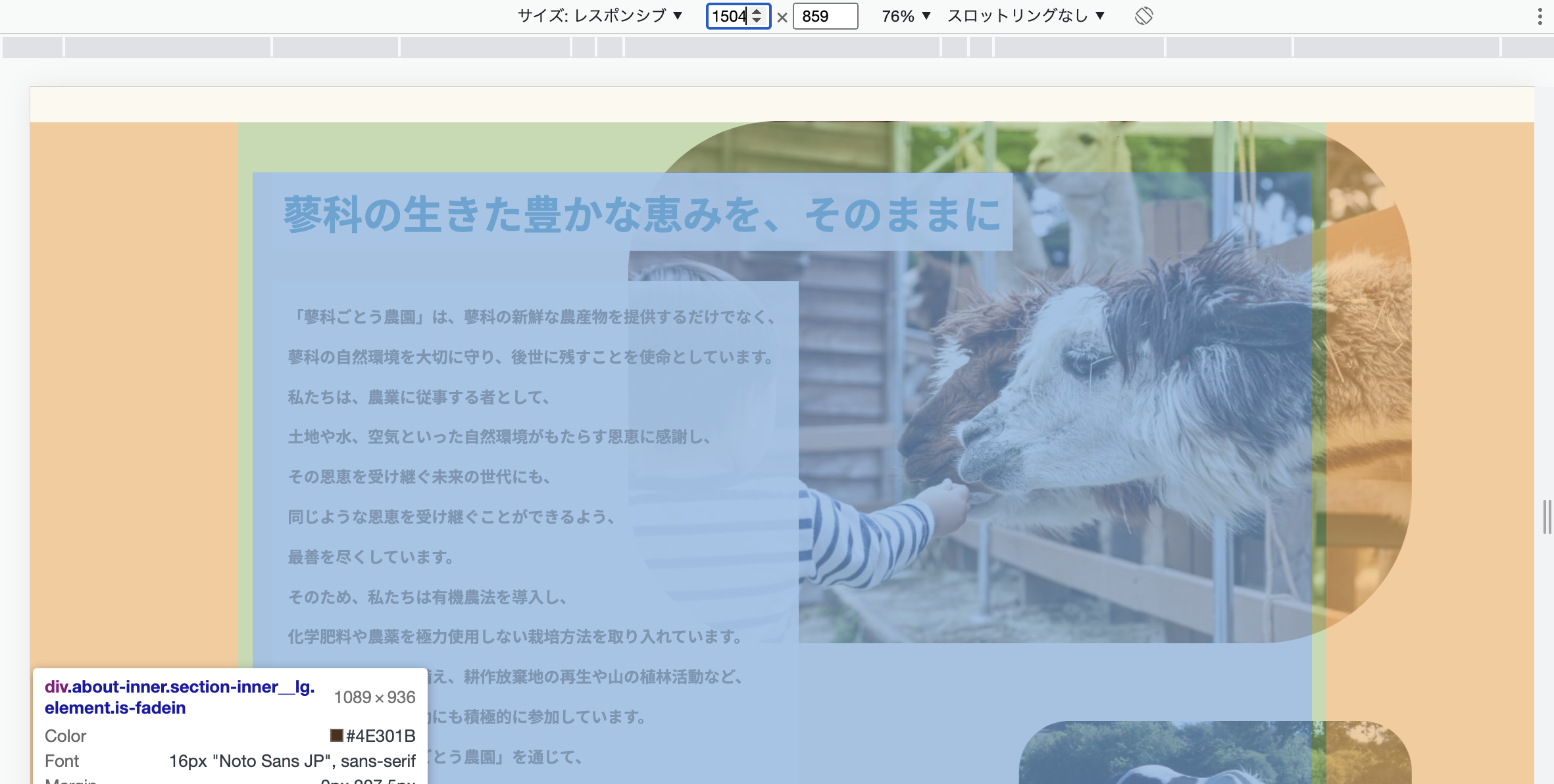Select the widest center breakpoint bar segment
This screenshot has width=1554, height=784.
(782, 47)
